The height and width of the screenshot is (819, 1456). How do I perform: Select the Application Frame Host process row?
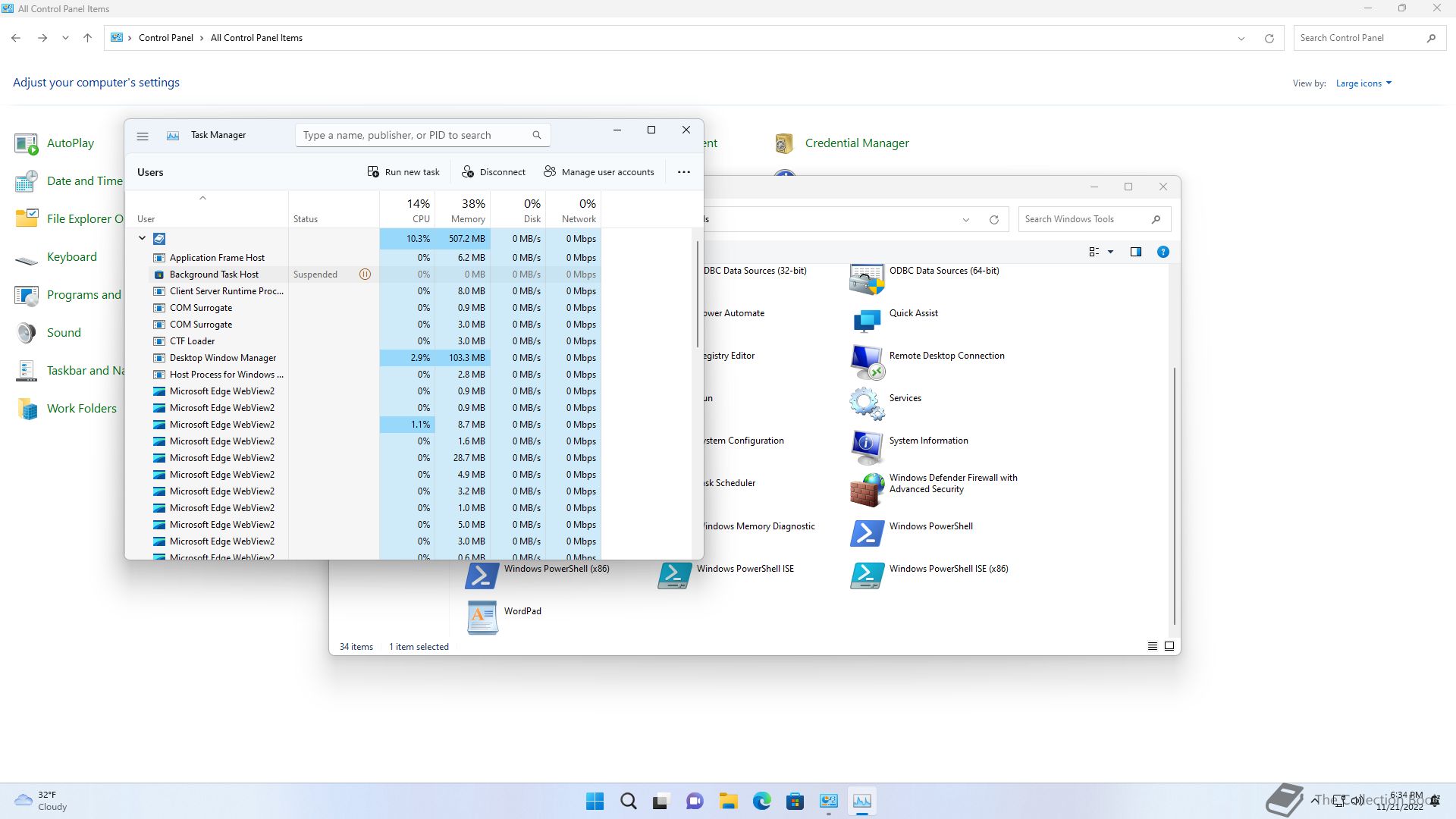click(375, 258)
